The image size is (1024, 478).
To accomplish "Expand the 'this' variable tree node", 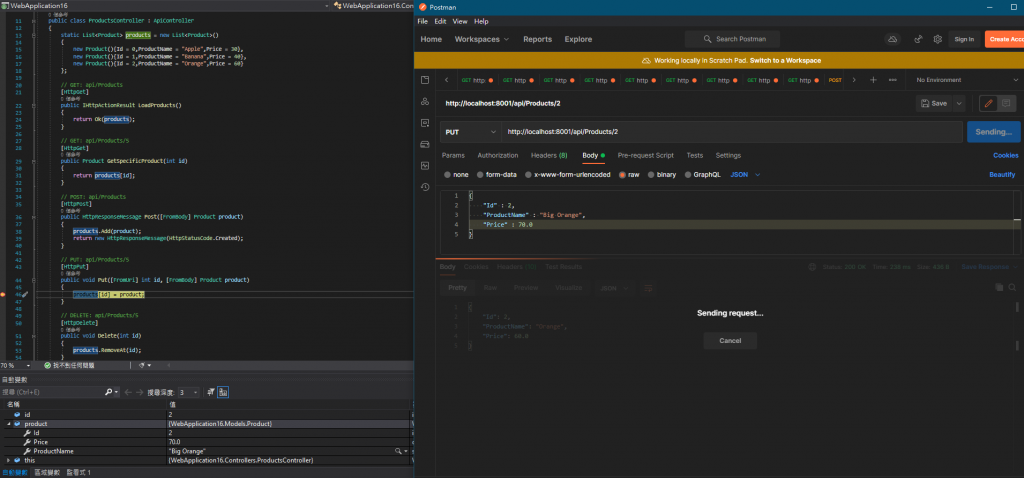I will click(x=8, y=460).
